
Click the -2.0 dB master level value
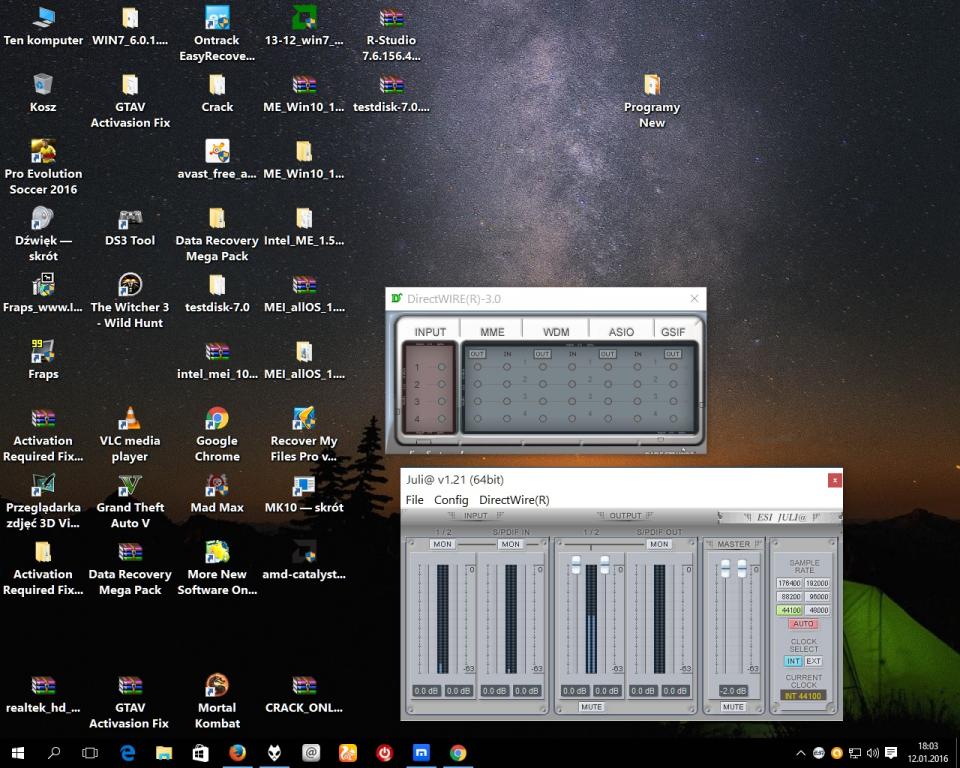click(x=733, y=690)
